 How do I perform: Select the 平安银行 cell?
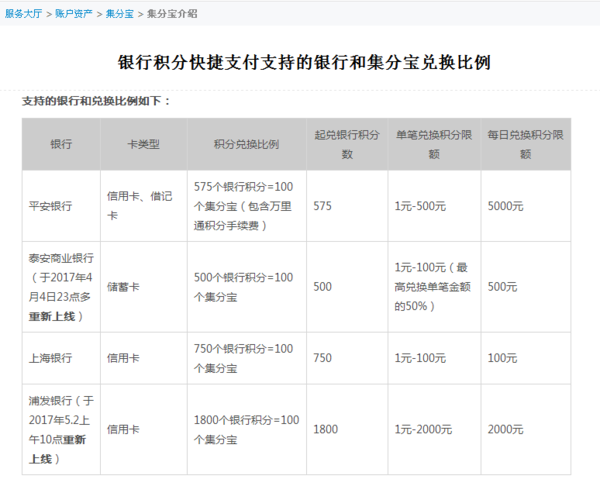click(x=61, y=206)
